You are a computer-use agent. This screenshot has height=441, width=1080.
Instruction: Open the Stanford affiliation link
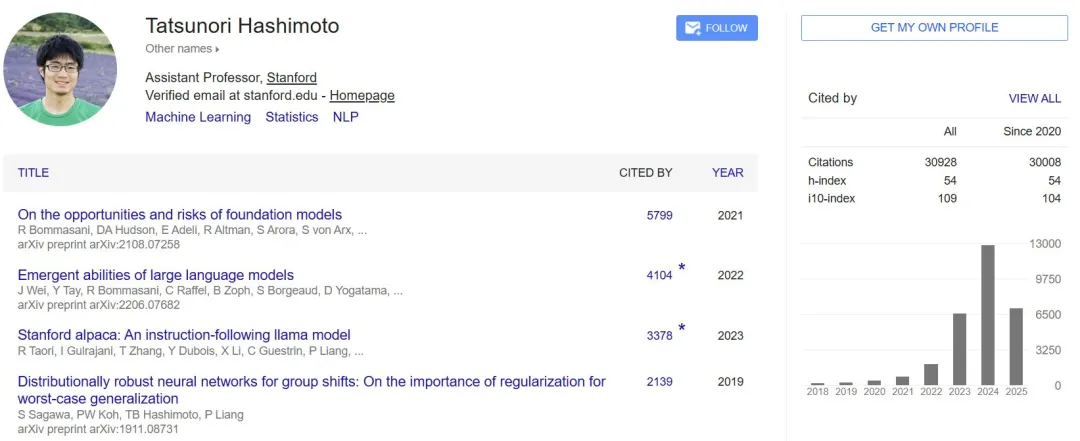pyautogui.click(x=292, y=78)
